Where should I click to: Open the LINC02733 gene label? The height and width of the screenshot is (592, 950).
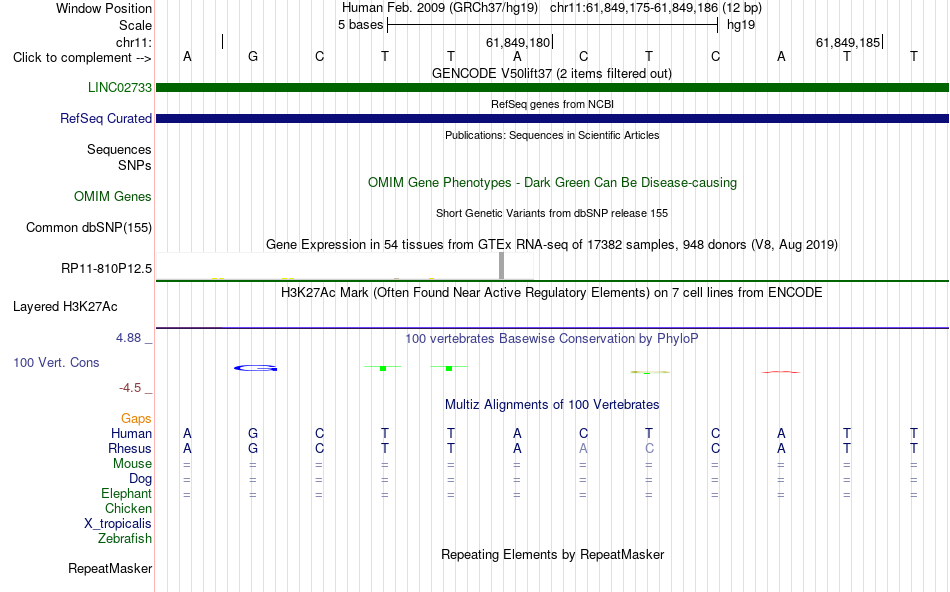pos(120,87)
